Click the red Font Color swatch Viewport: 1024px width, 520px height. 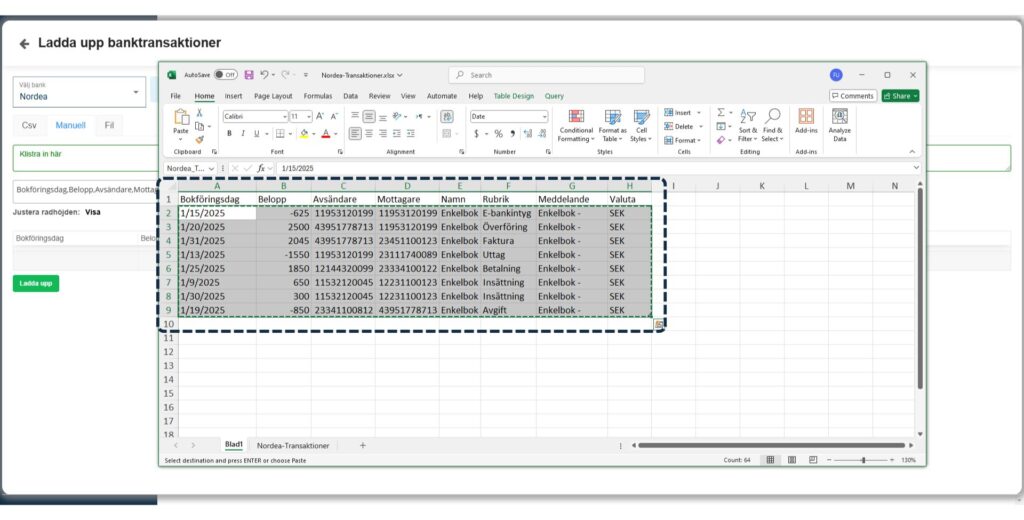pos(325,133)
